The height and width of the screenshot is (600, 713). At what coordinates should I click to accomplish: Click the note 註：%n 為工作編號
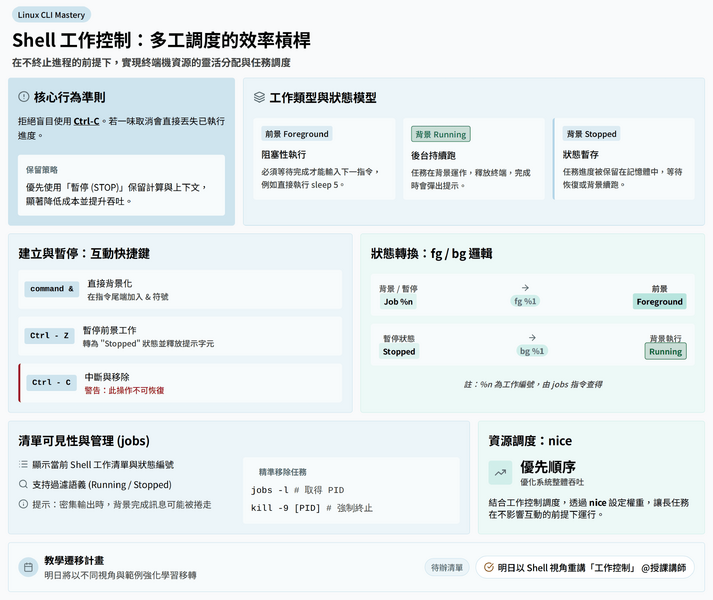pyautogui.click(x=533, y=384)
